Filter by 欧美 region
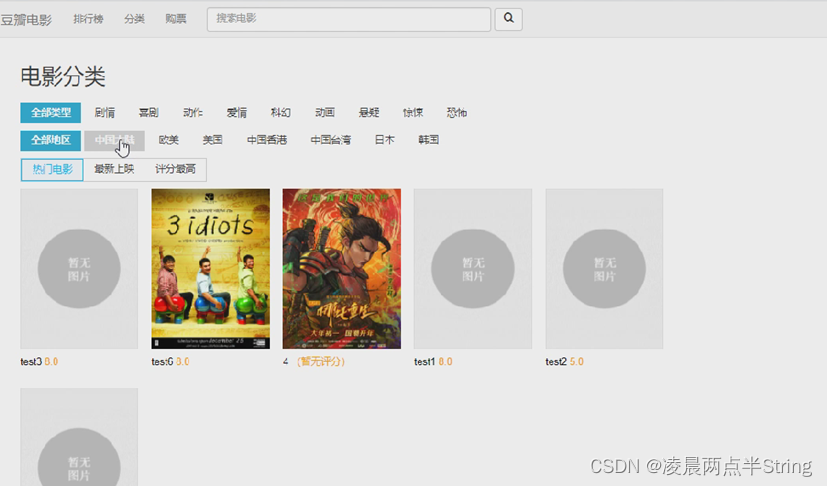 (169, 140)
